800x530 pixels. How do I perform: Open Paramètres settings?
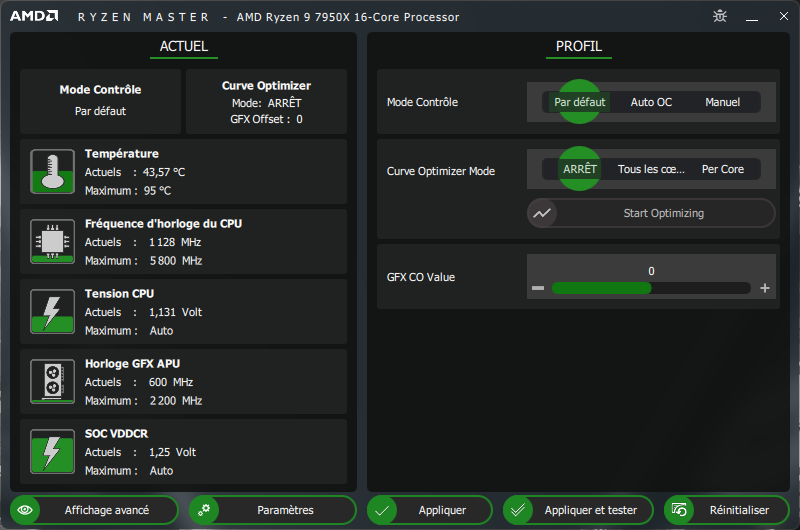coord(273,510)
